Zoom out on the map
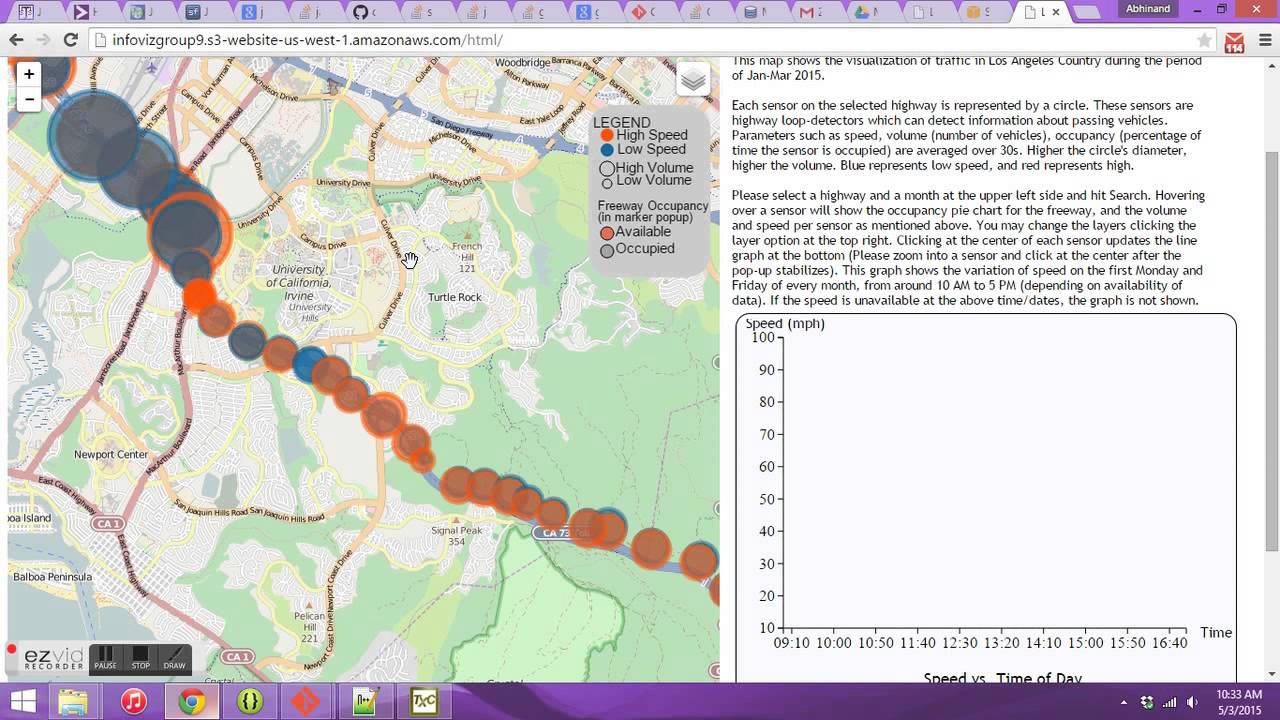The image size is (1280, 720). [29, 99]
